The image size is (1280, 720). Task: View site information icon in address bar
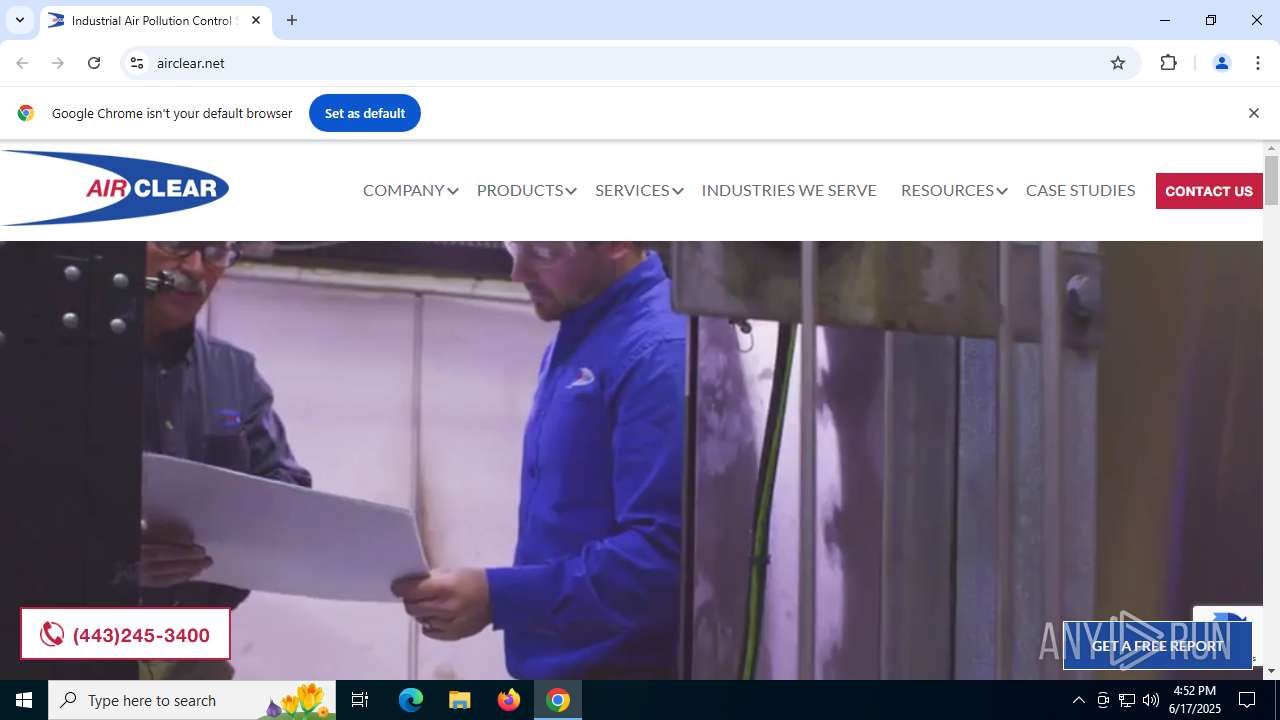click(138, 63)
